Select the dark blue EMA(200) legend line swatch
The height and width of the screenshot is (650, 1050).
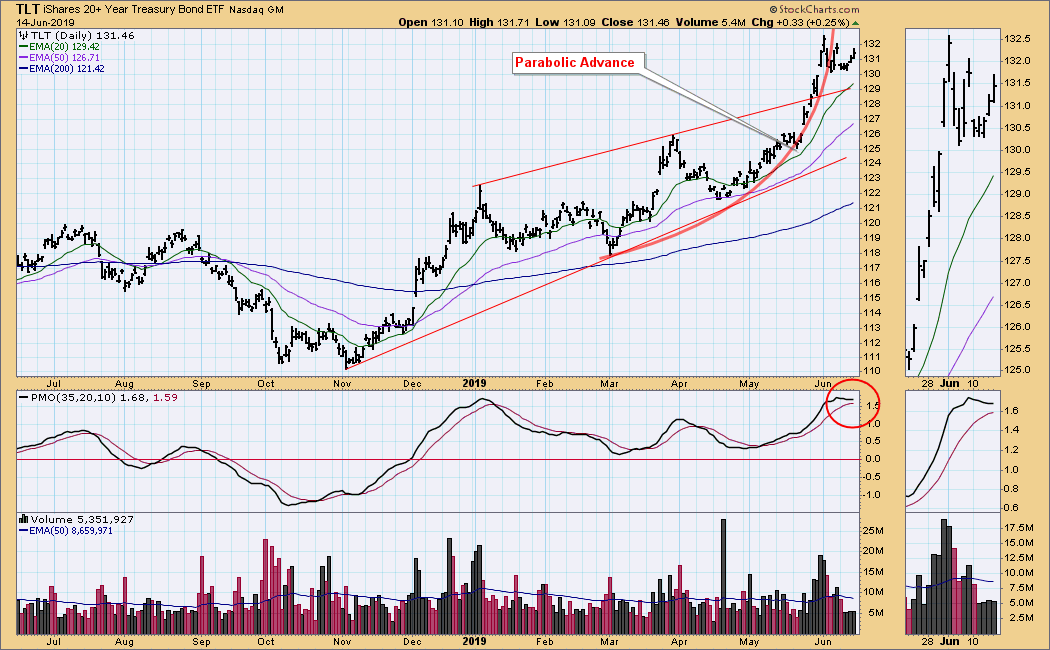coord(23,68)
